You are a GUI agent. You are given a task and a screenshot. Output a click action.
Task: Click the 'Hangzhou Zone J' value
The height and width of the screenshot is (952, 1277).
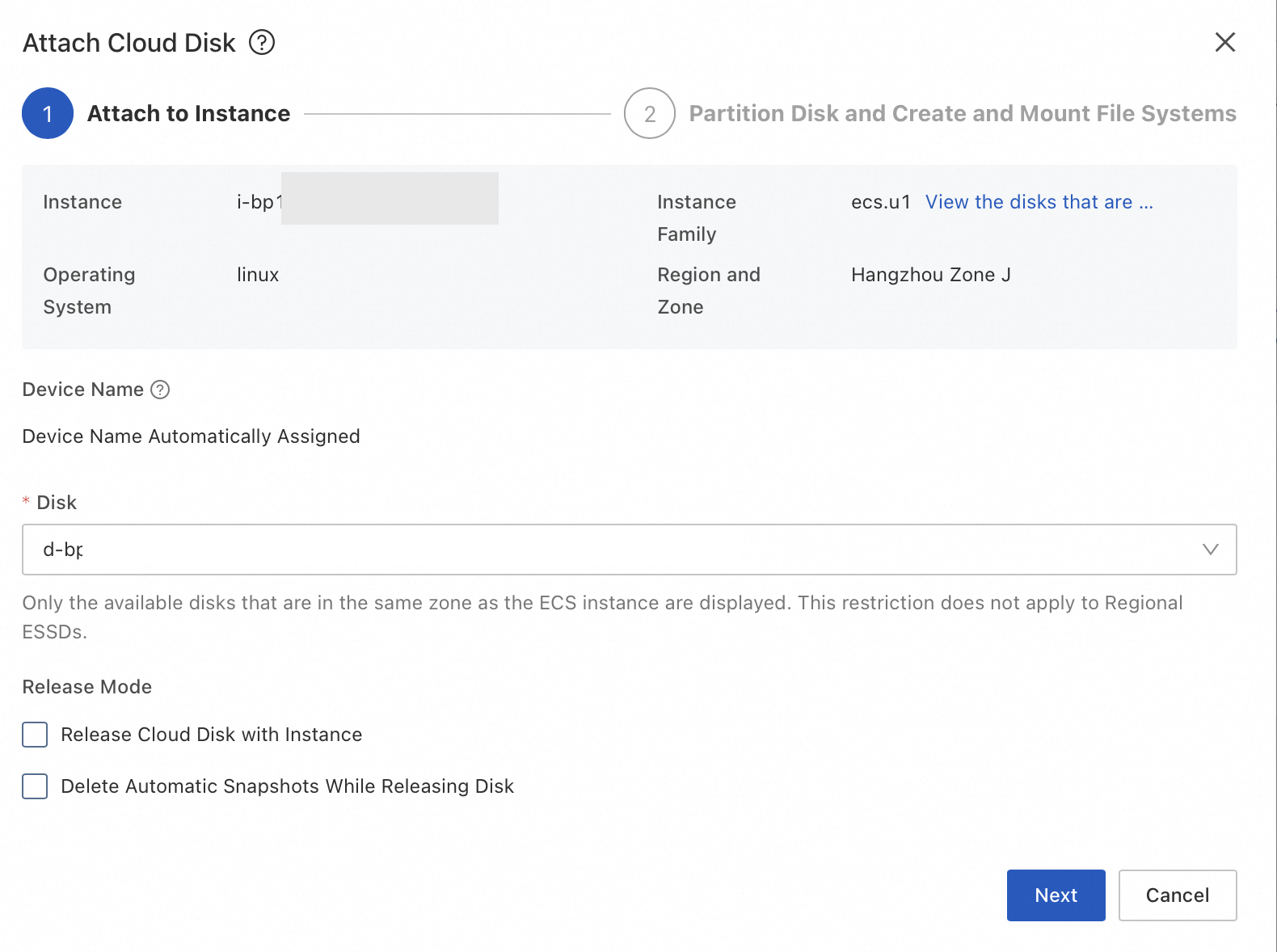931,275
